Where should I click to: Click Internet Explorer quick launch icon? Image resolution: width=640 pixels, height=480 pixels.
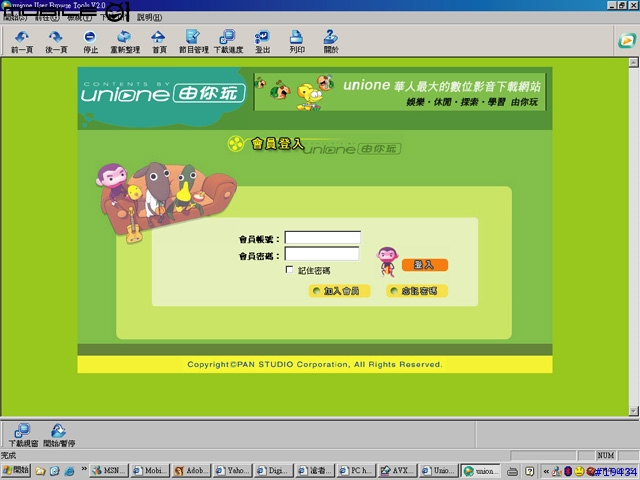pos(69,471)
